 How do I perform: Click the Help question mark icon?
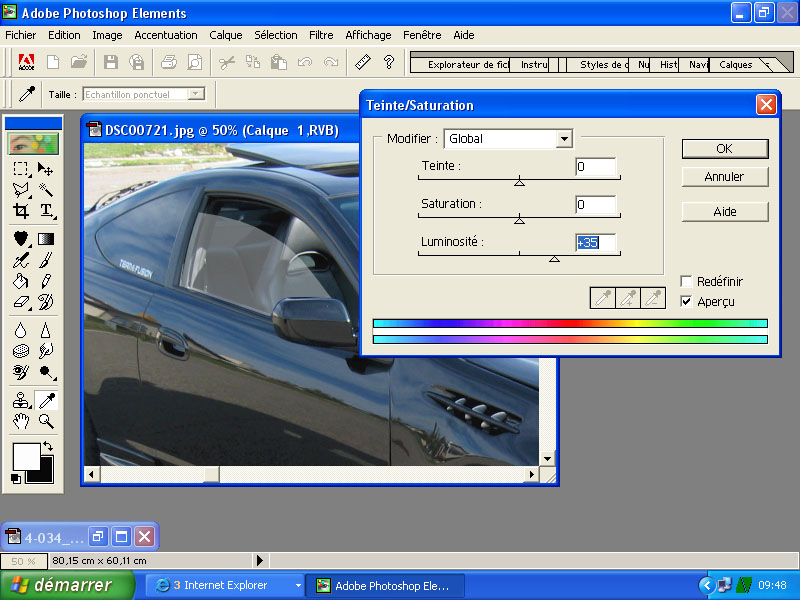tap(389, 62)
